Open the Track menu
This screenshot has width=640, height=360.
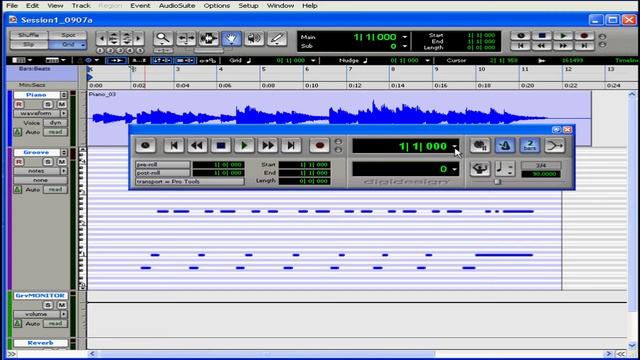click(81, 6)
